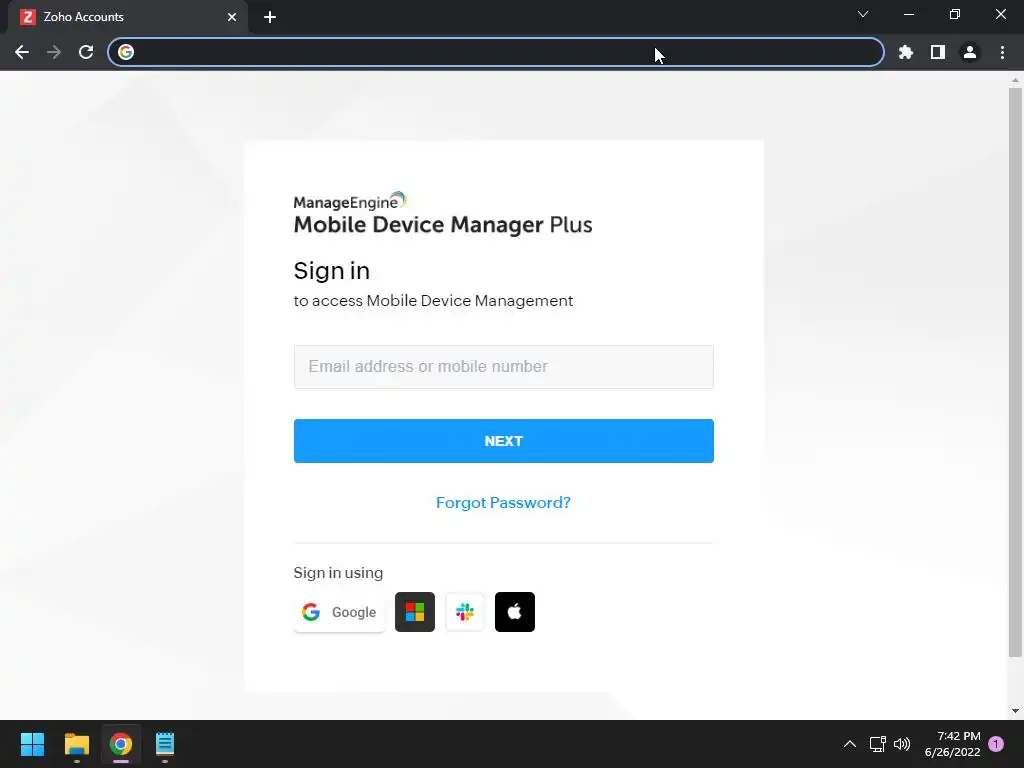This screenshot has width=1024, height=768.
Task: Open the Extensions puzzle icon
Action: tap(906, 52)
